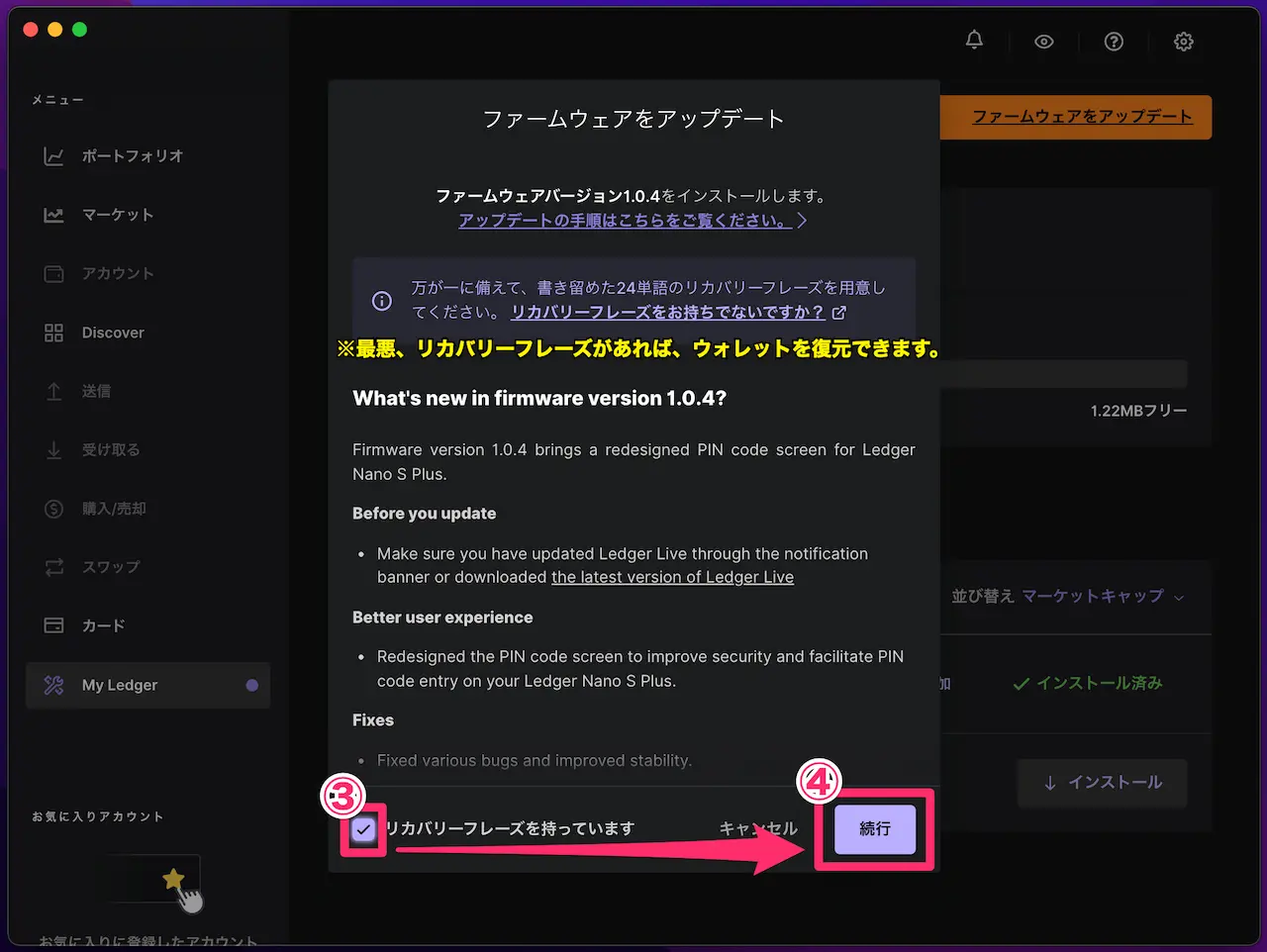
Task: Expand マーケットキャップ sort dropdown
Action: [1103, 597]
